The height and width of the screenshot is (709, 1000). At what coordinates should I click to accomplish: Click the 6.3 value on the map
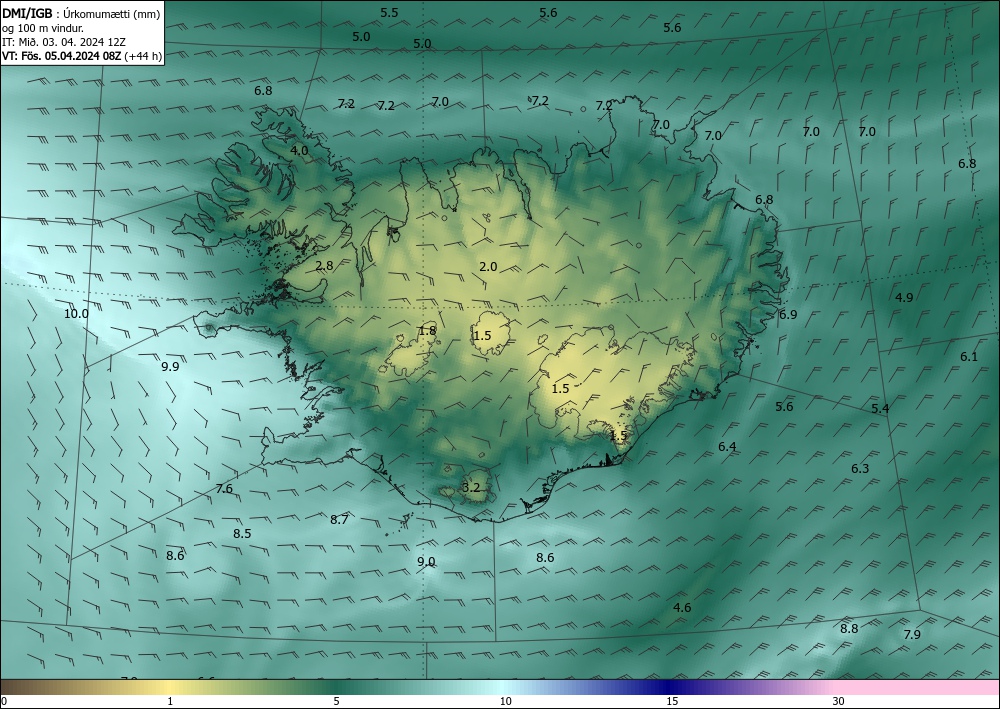pyautogui.click(x=860, y=469)
